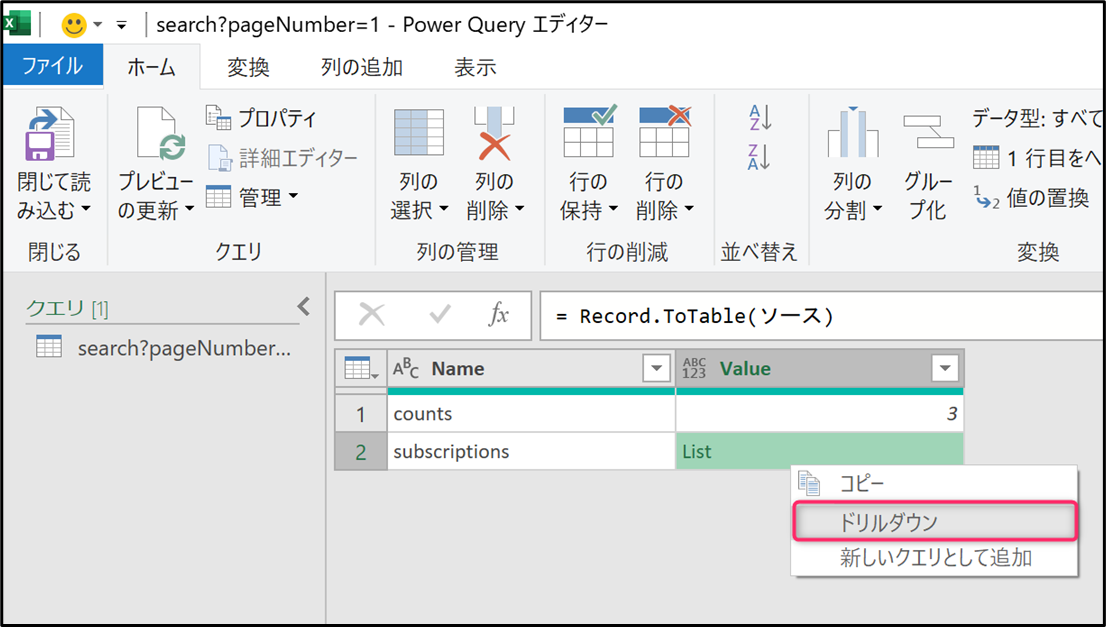Select the Value column header

coord(820,368)
